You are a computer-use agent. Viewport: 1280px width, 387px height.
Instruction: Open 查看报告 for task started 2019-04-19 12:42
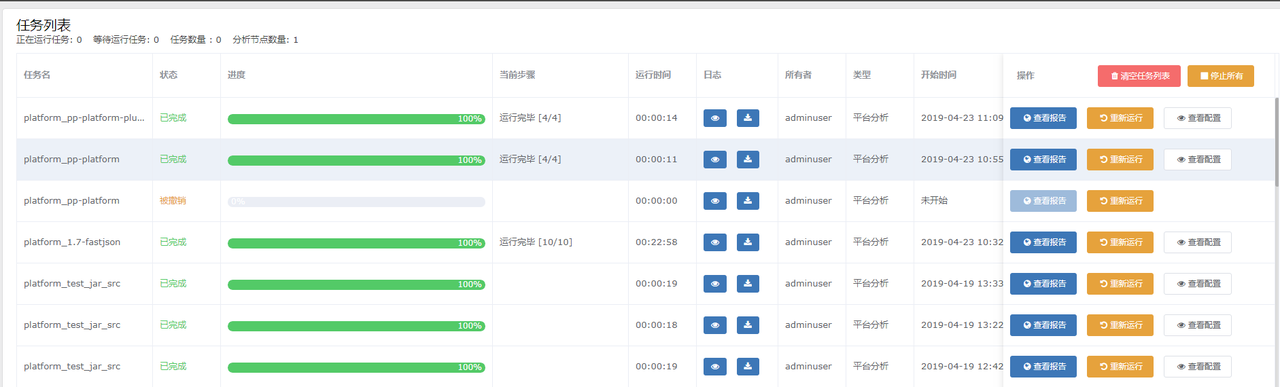pyautogui.click(x=1043, y=366)
